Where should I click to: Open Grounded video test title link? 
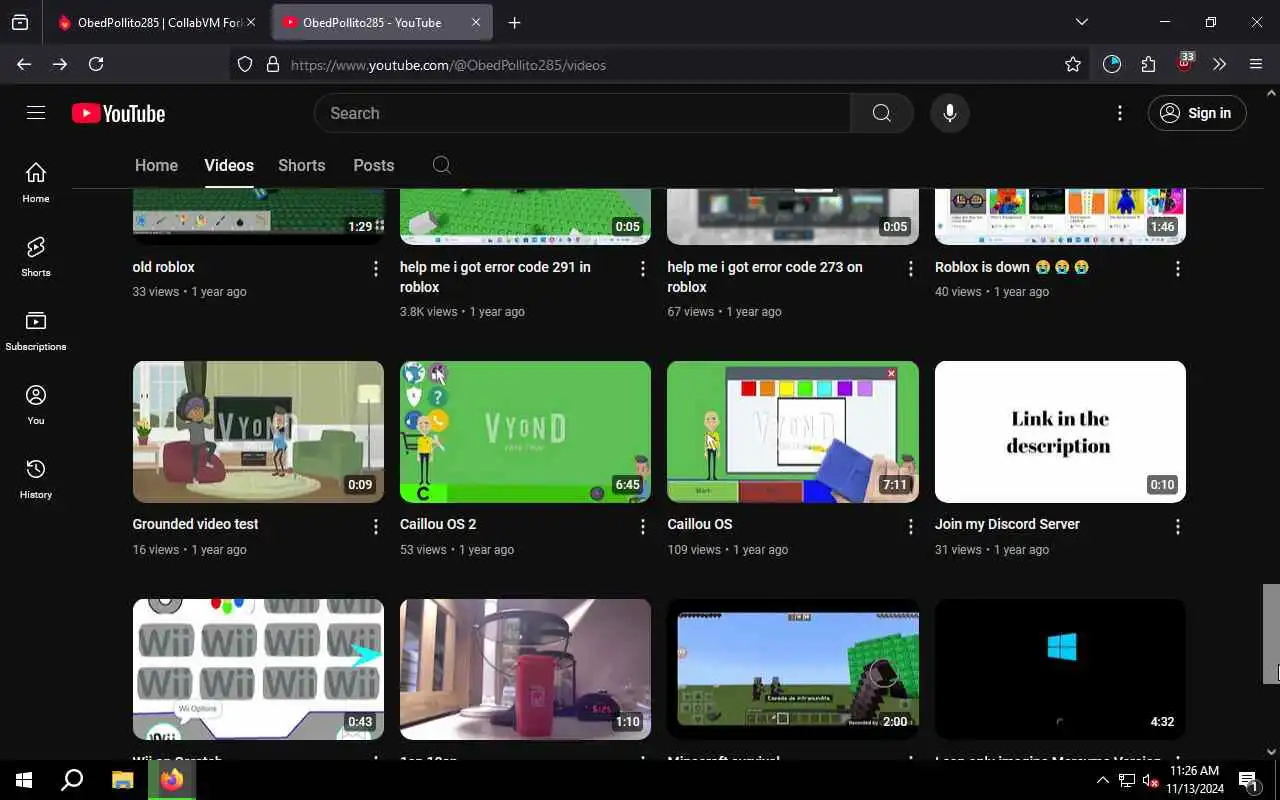[x=195, y=524]
